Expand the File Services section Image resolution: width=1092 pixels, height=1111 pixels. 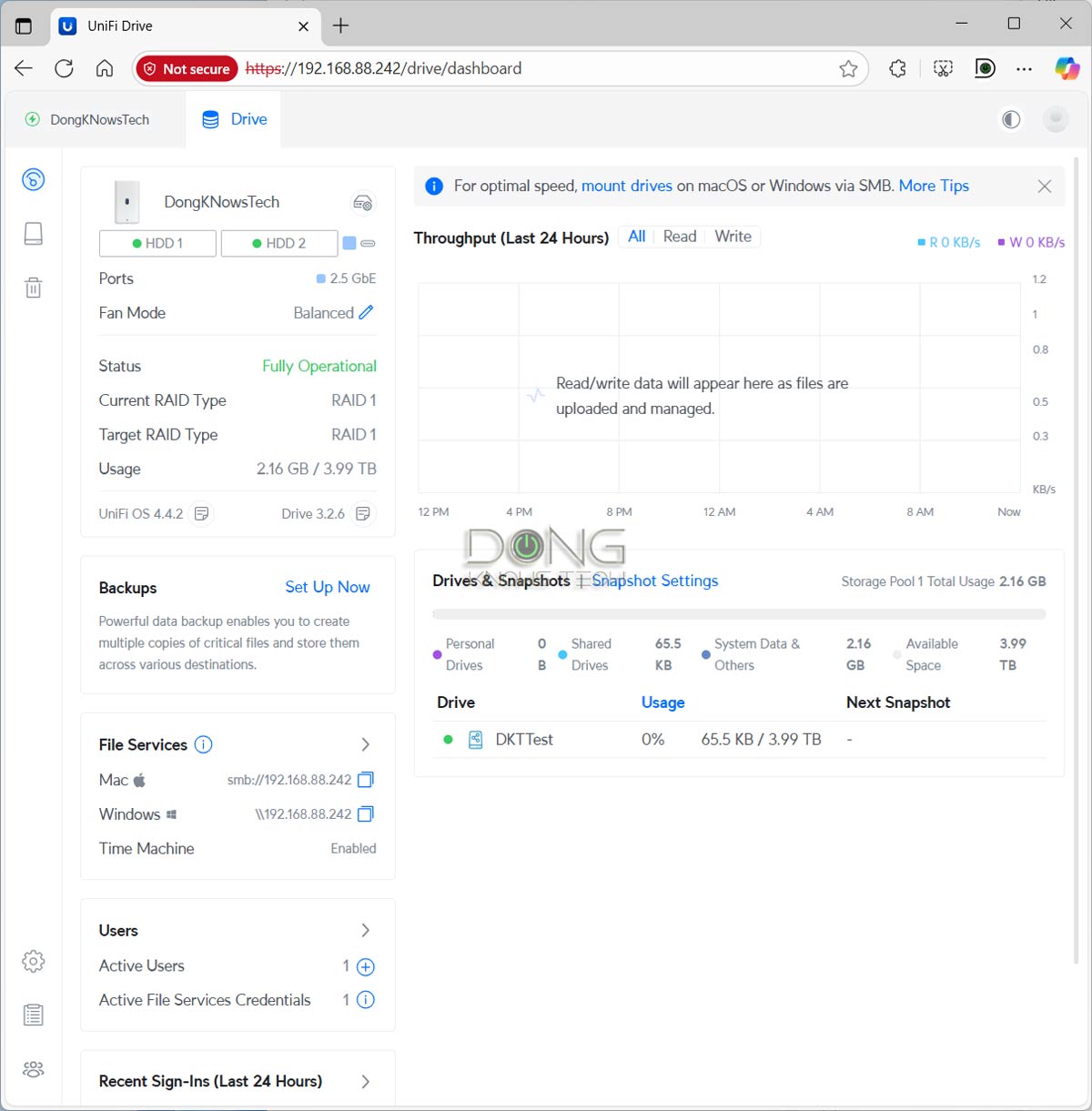(x=366, y=744)
